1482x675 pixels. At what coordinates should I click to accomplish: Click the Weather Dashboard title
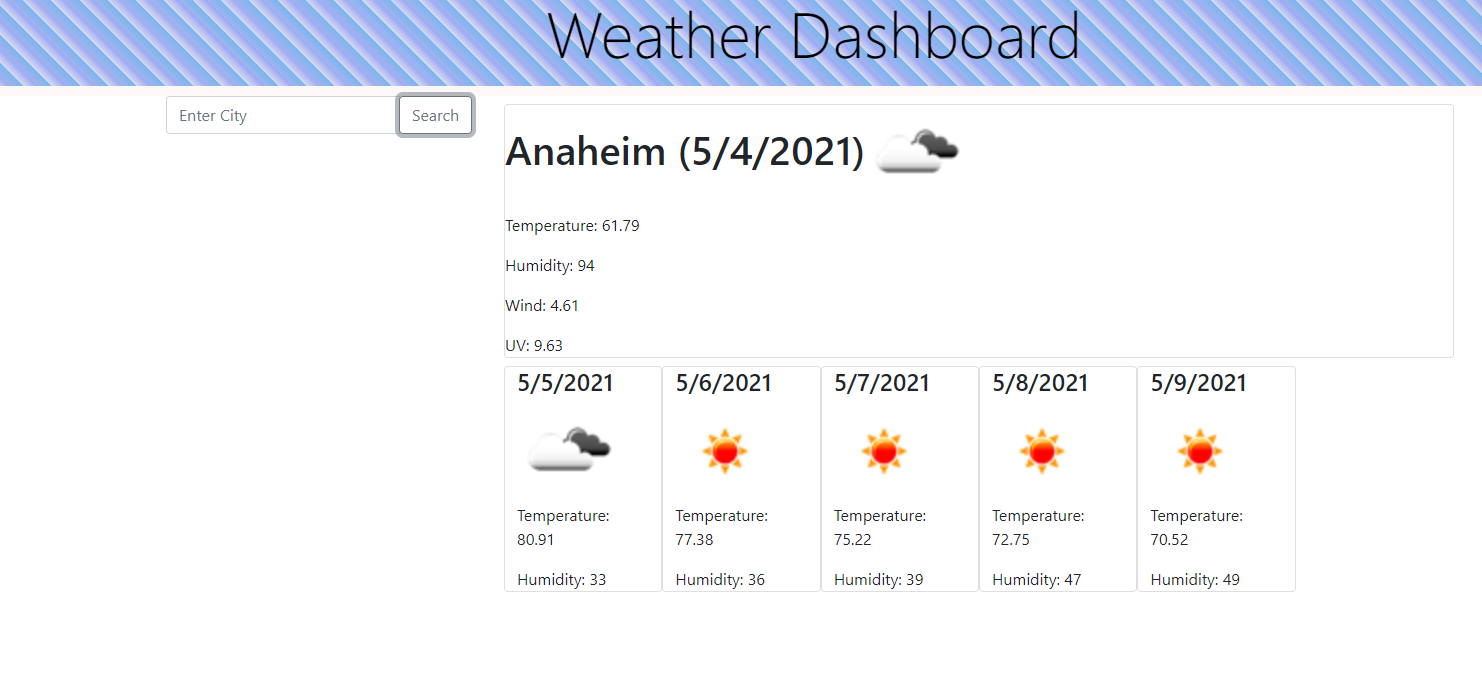click(814, 38)
